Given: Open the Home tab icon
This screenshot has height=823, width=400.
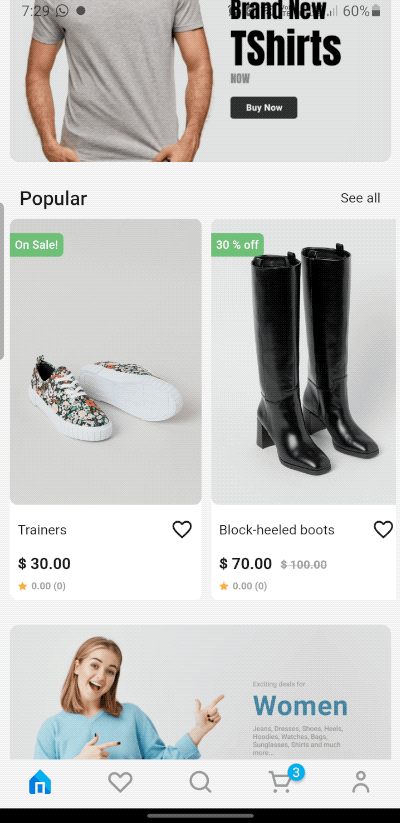Looking at the screenshot, I should [40, 782].
